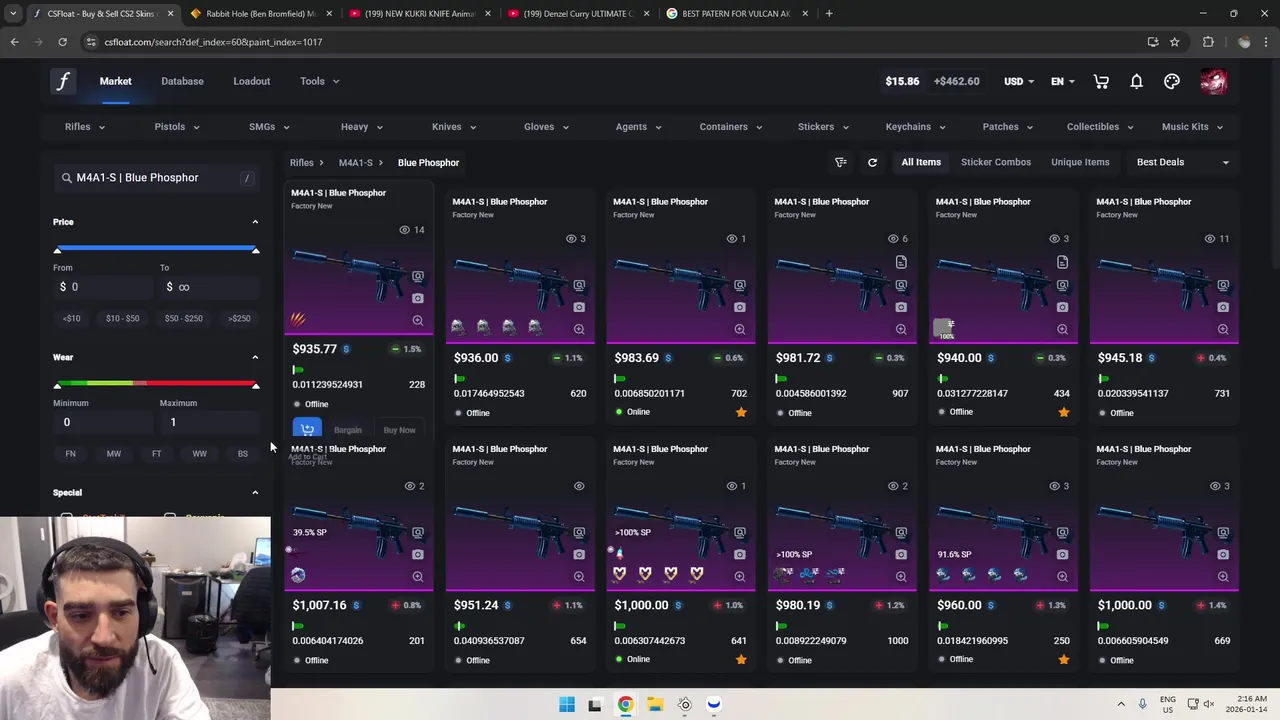Click the gold star on $960.00 listing
1280x720 pixels.
tap(1063, 659)
